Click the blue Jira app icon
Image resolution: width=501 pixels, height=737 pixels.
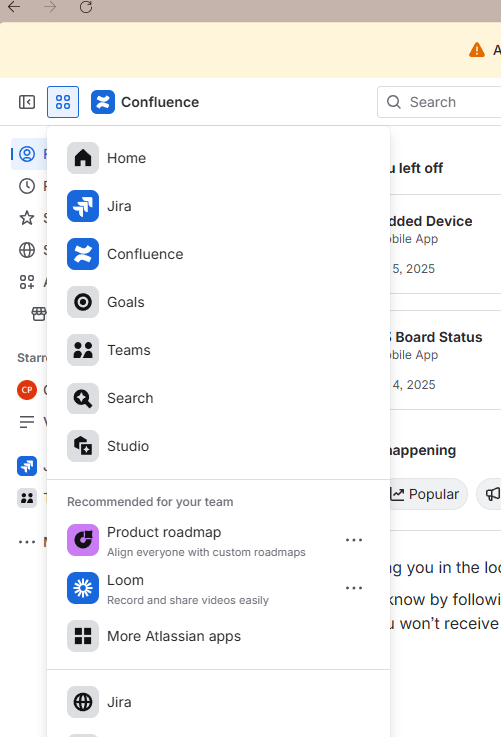(83, 206)
